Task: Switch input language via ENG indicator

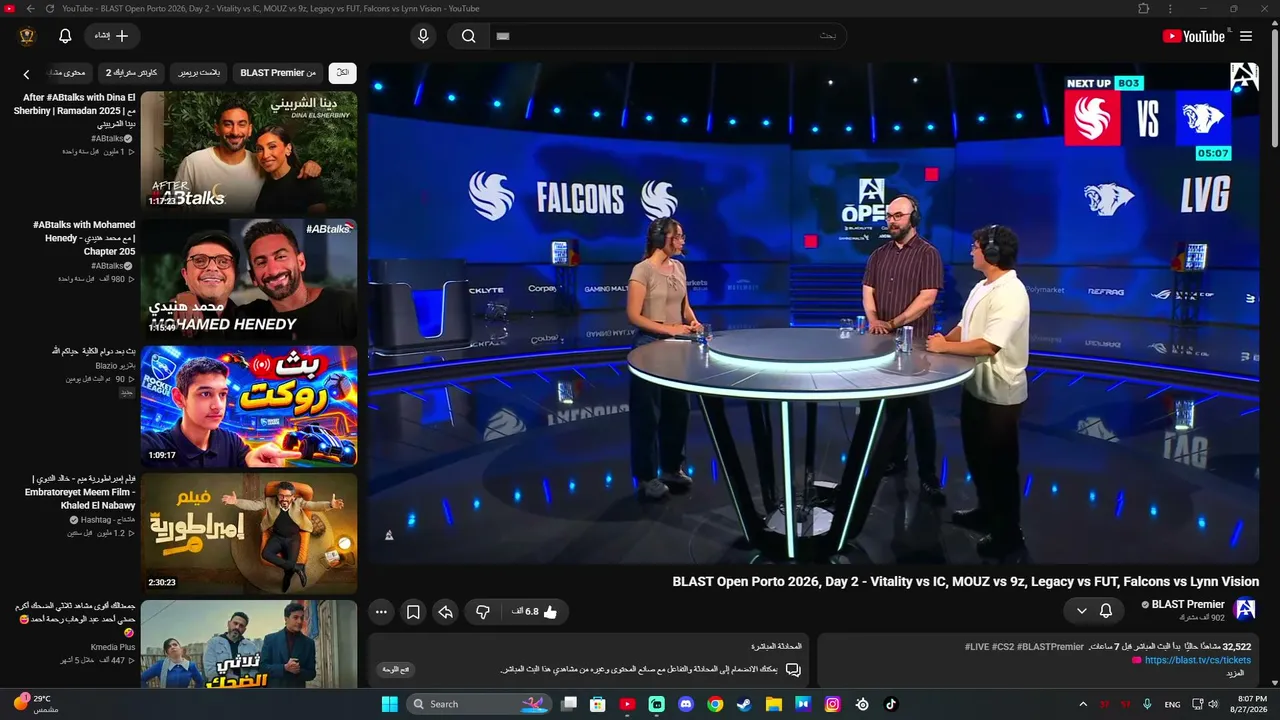Action: click(x=1172, y=704)
